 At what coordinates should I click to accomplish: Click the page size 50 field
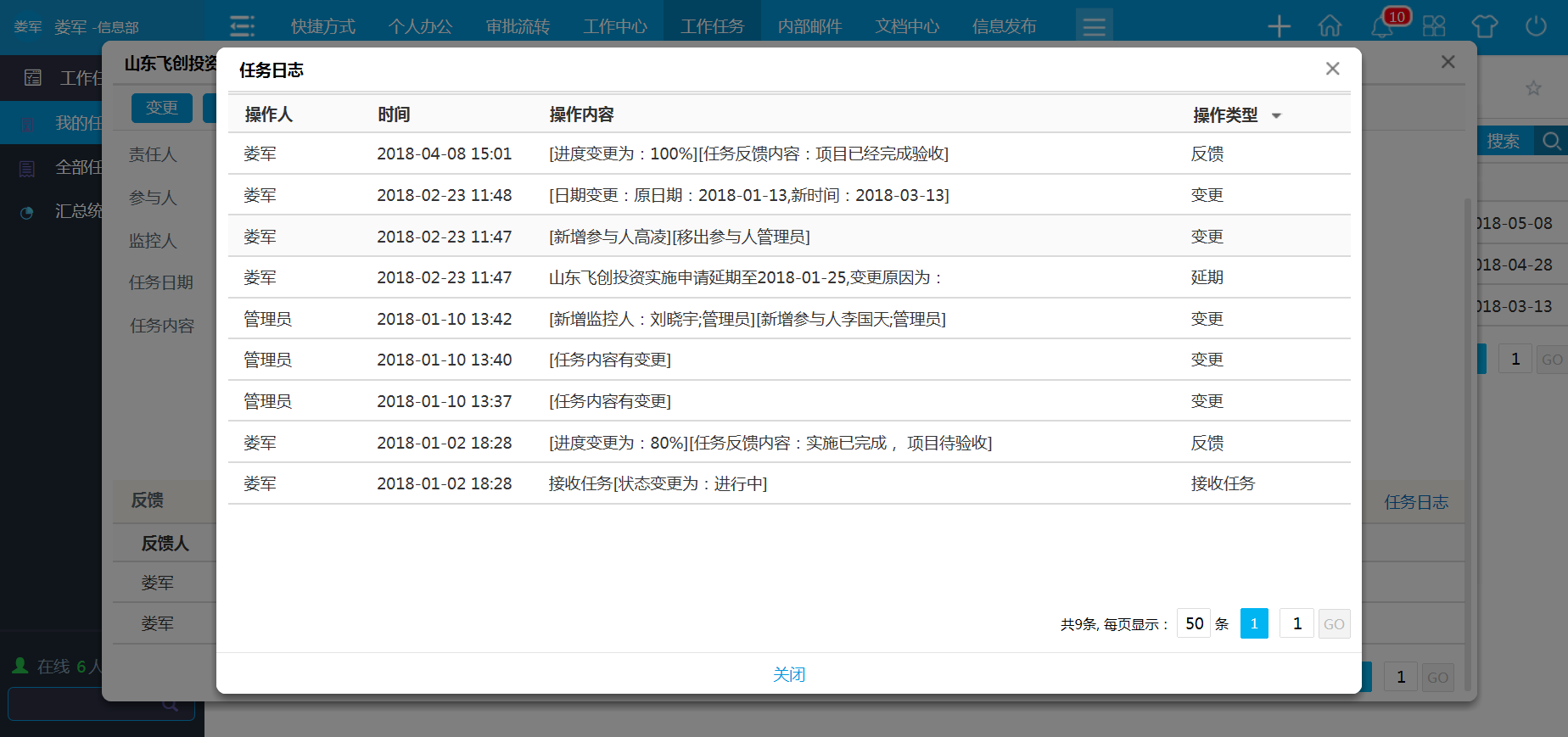pyautogui.click(x=1194, y=623)
